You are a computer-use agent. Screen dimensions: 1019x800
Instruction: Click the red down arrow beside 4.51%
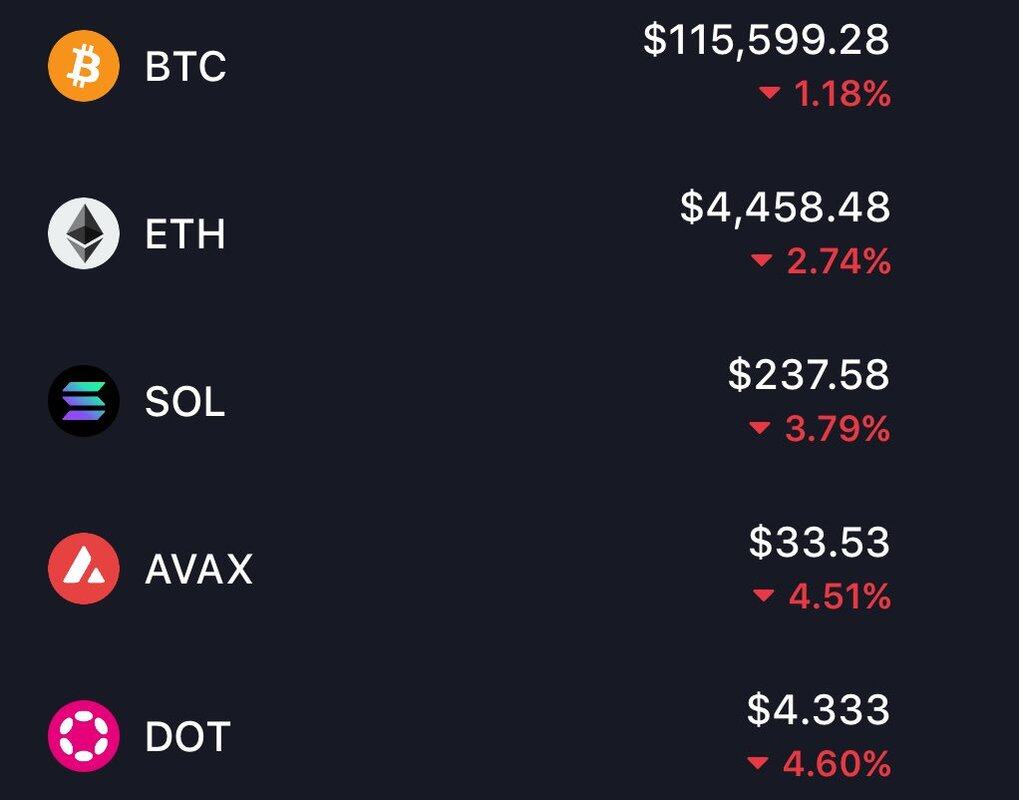[x=764, y=595]
